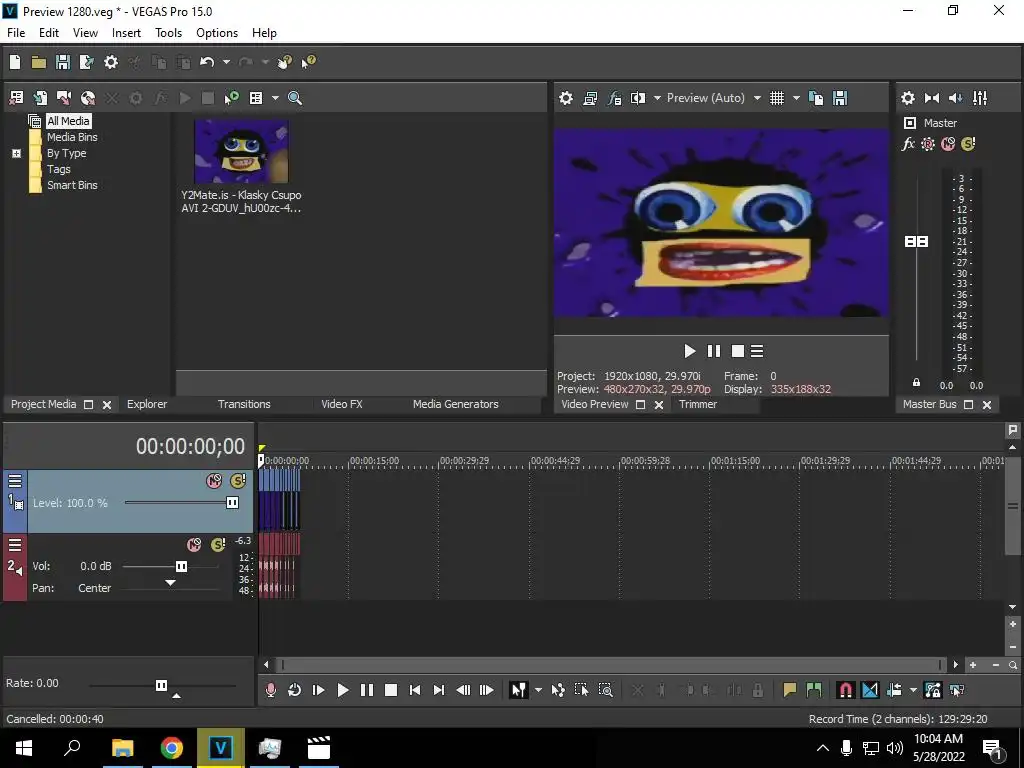Open preview overlays dropdown arrow
Viewport: 1024px width, 768px height.
pyautogui.click(x=795, y=98)
